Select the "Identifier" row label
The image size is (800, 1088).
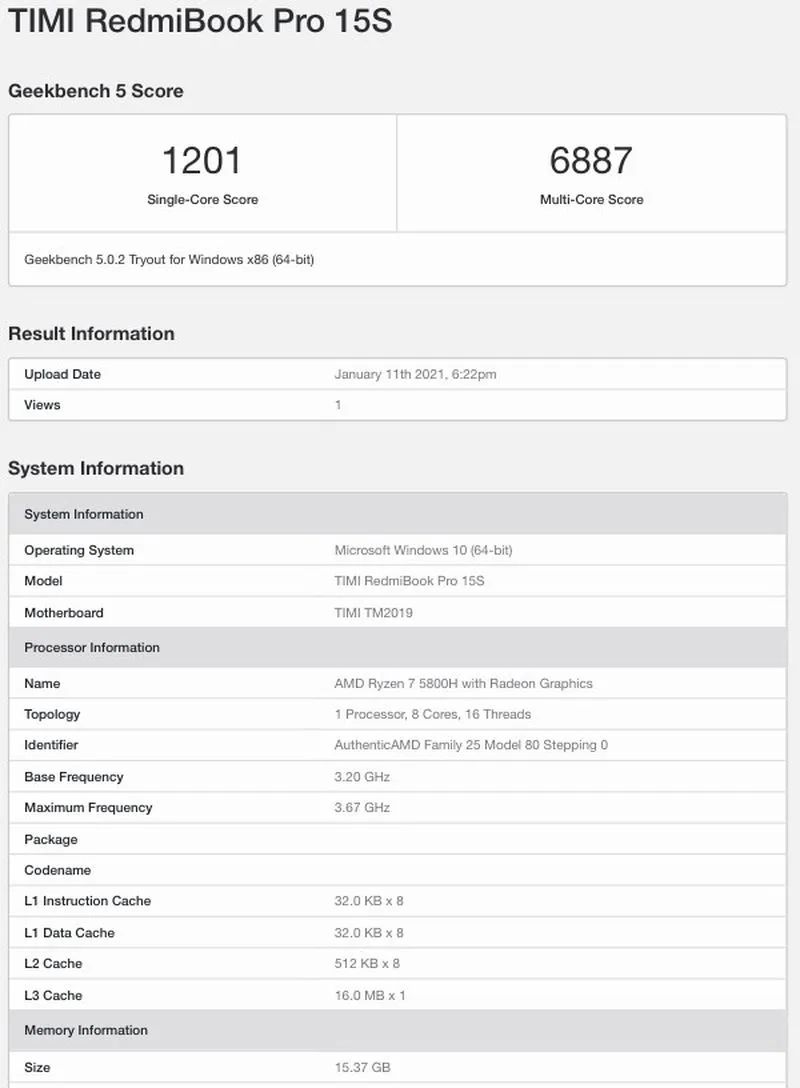tap(51, 745)
